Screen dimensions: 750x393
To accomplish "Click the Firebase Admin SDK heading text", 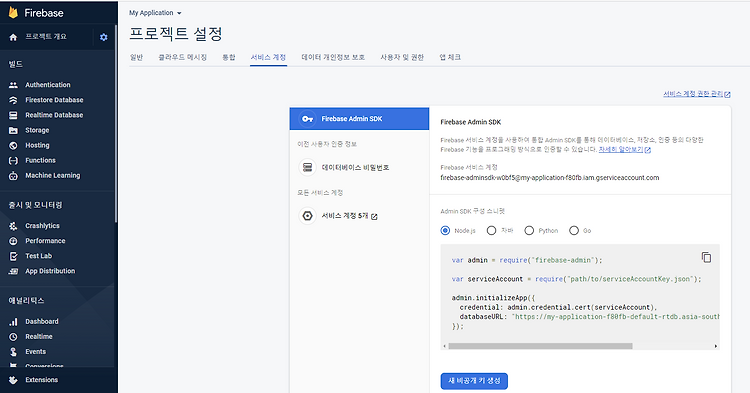I will coord(471,122).
